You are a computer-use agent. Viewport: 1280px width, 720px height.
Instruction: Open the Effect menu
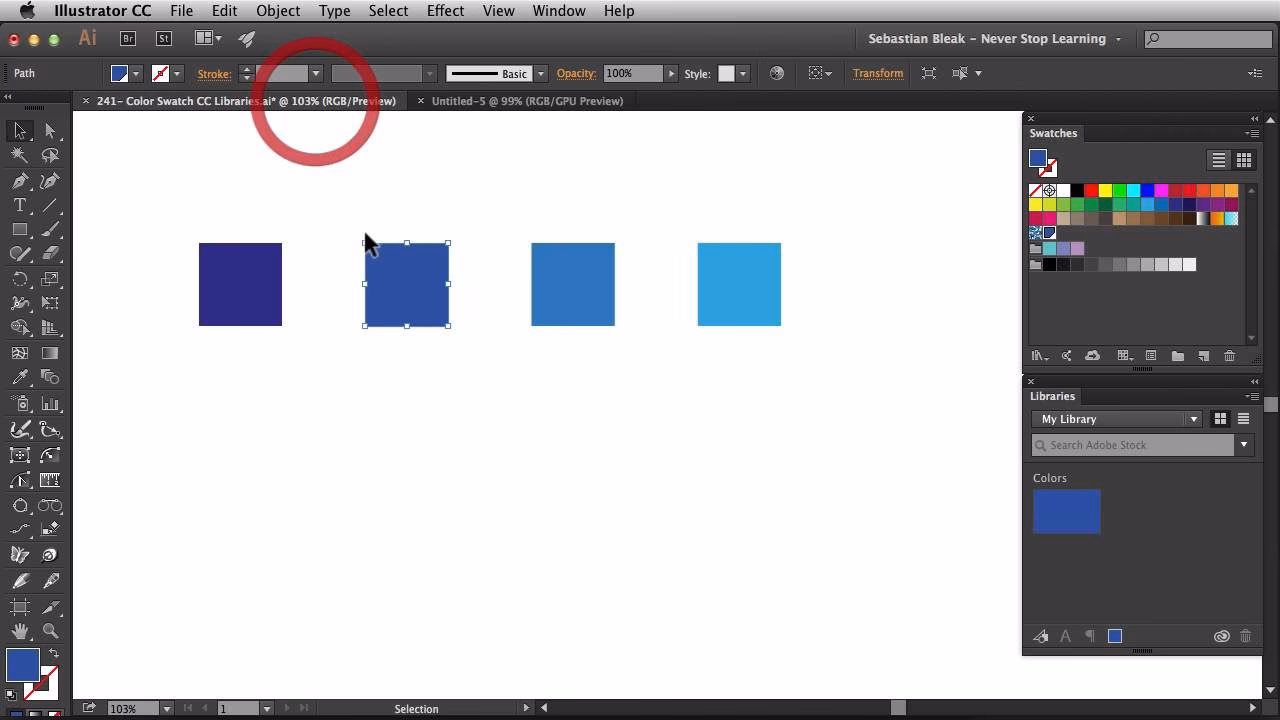(444, 11)
